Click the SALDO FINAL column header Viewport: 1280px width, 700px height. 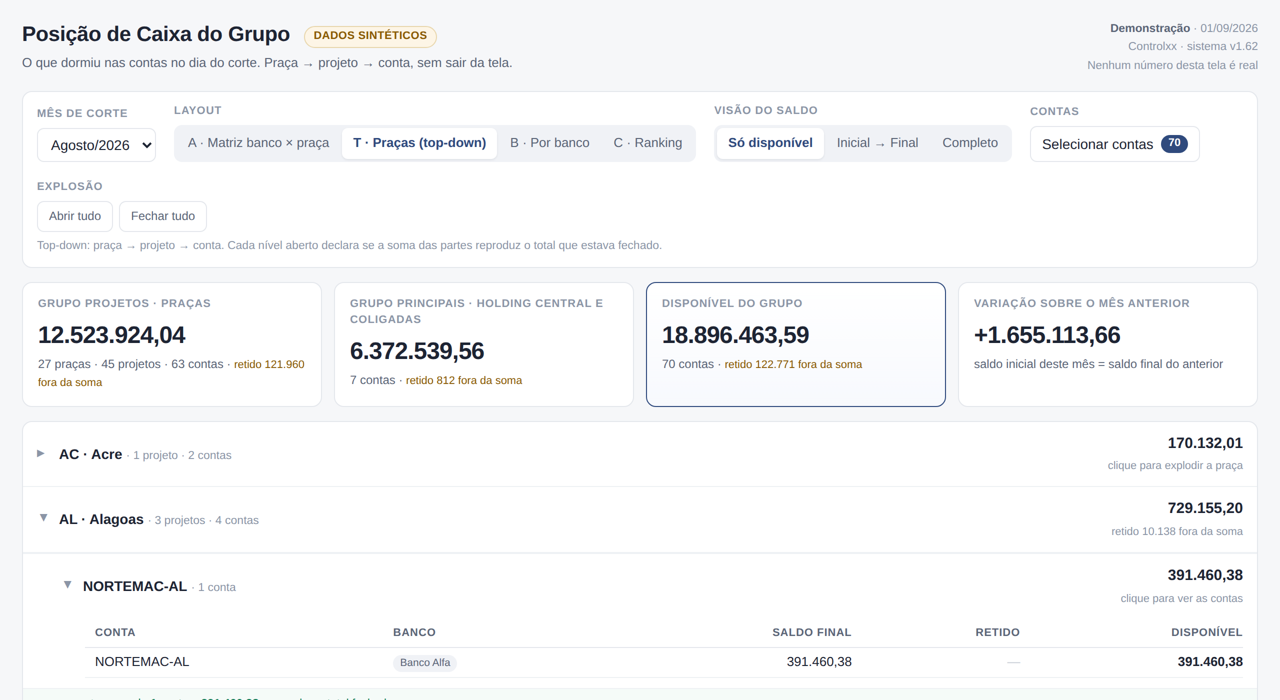(812, 632)
